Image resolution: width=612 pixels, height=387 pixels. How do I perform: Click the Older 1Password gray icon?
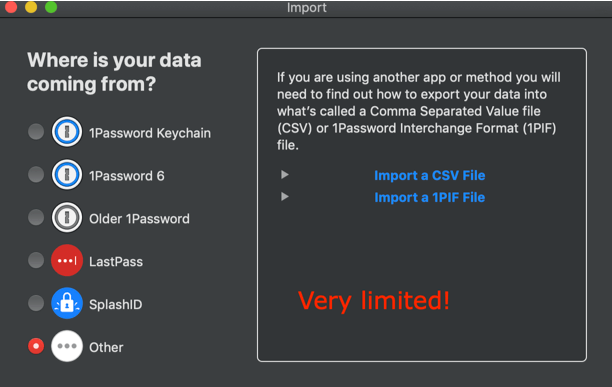coord(67,217)
